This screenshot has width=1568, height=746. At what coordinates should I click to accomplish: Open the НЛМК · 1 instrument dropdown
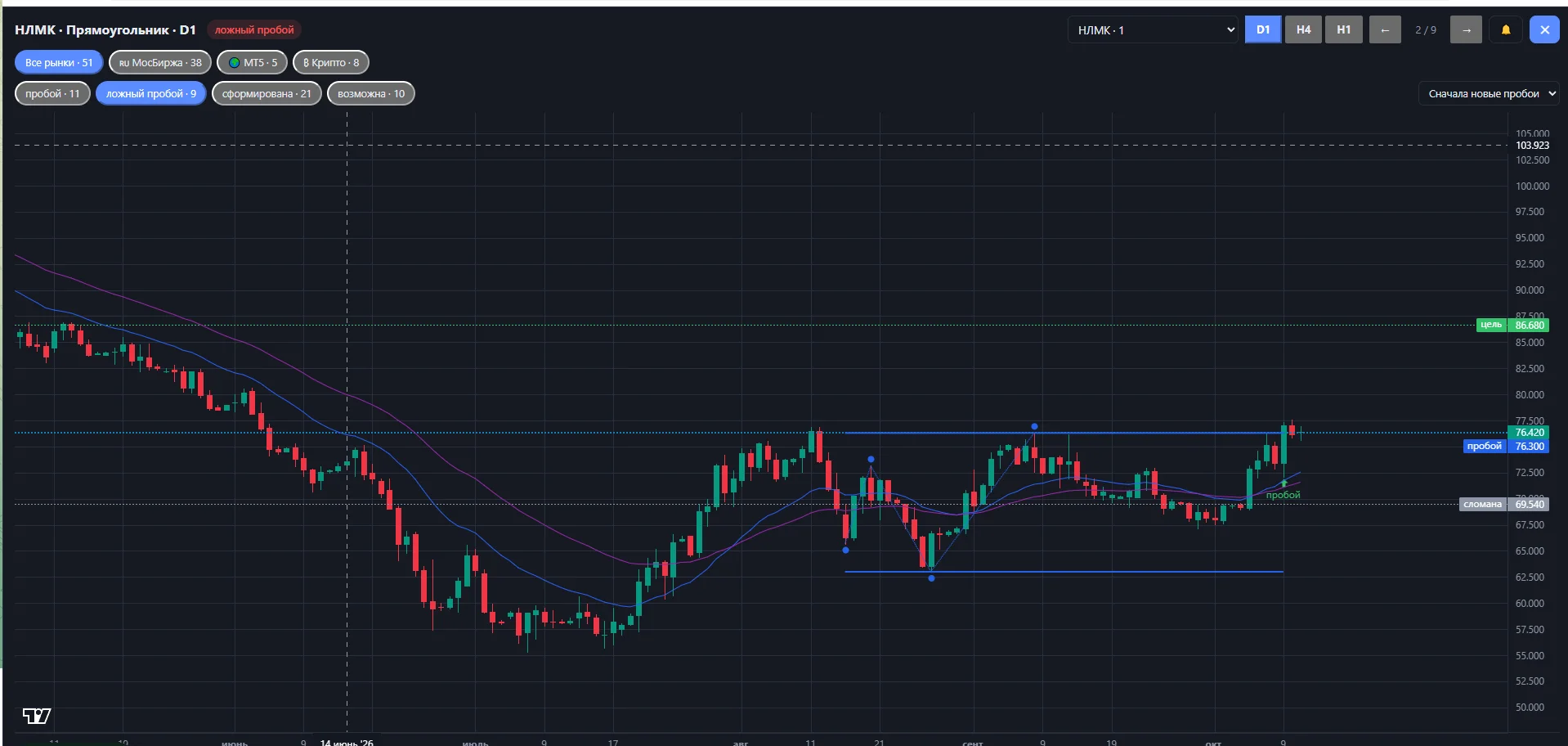1153,30
